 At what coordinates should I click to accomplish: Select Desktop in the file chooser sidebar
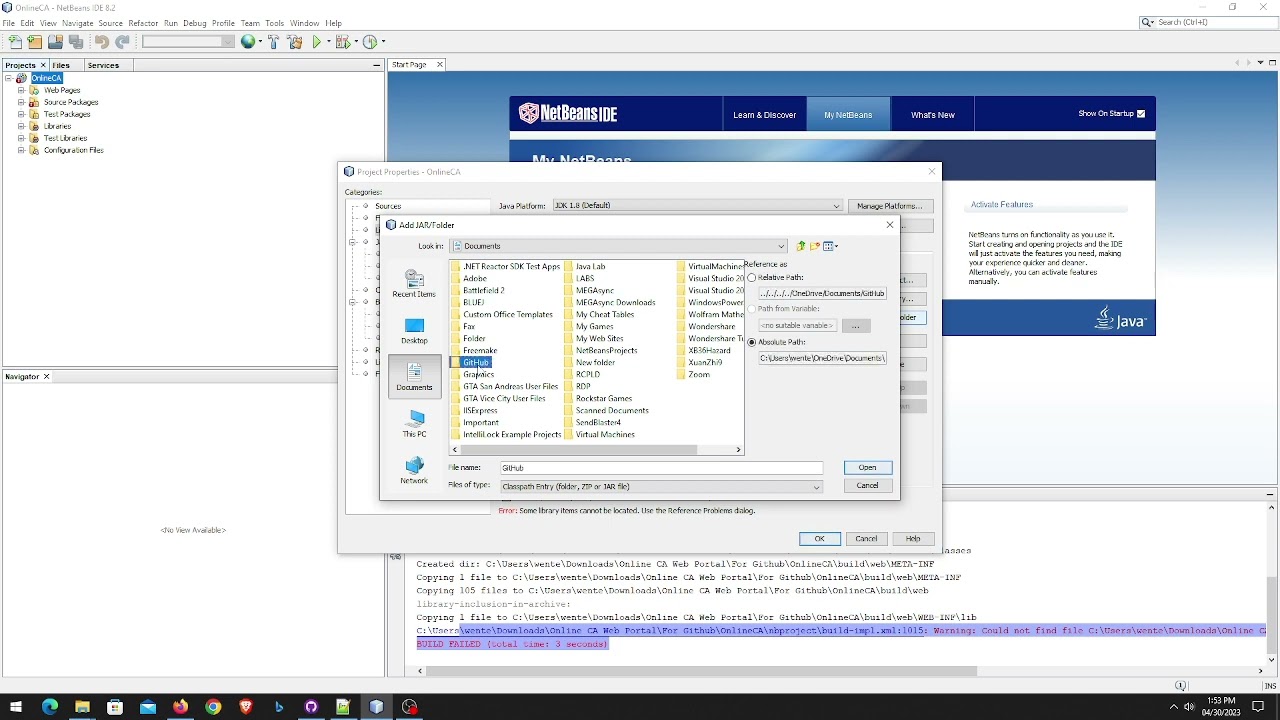click(414, 330)
